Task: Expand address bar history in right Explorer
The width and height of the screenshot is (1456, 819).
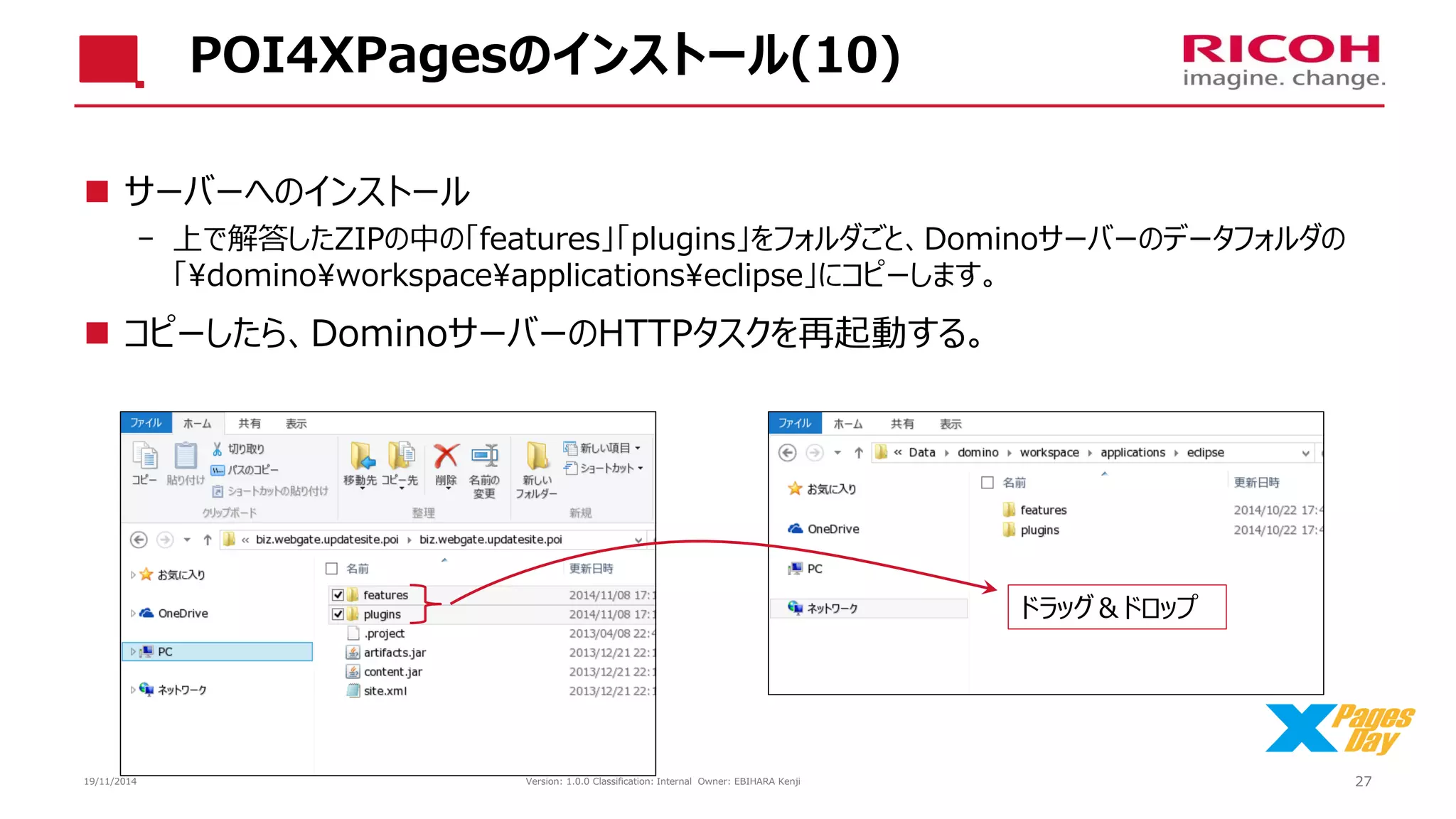Action: coord(1305,454)
